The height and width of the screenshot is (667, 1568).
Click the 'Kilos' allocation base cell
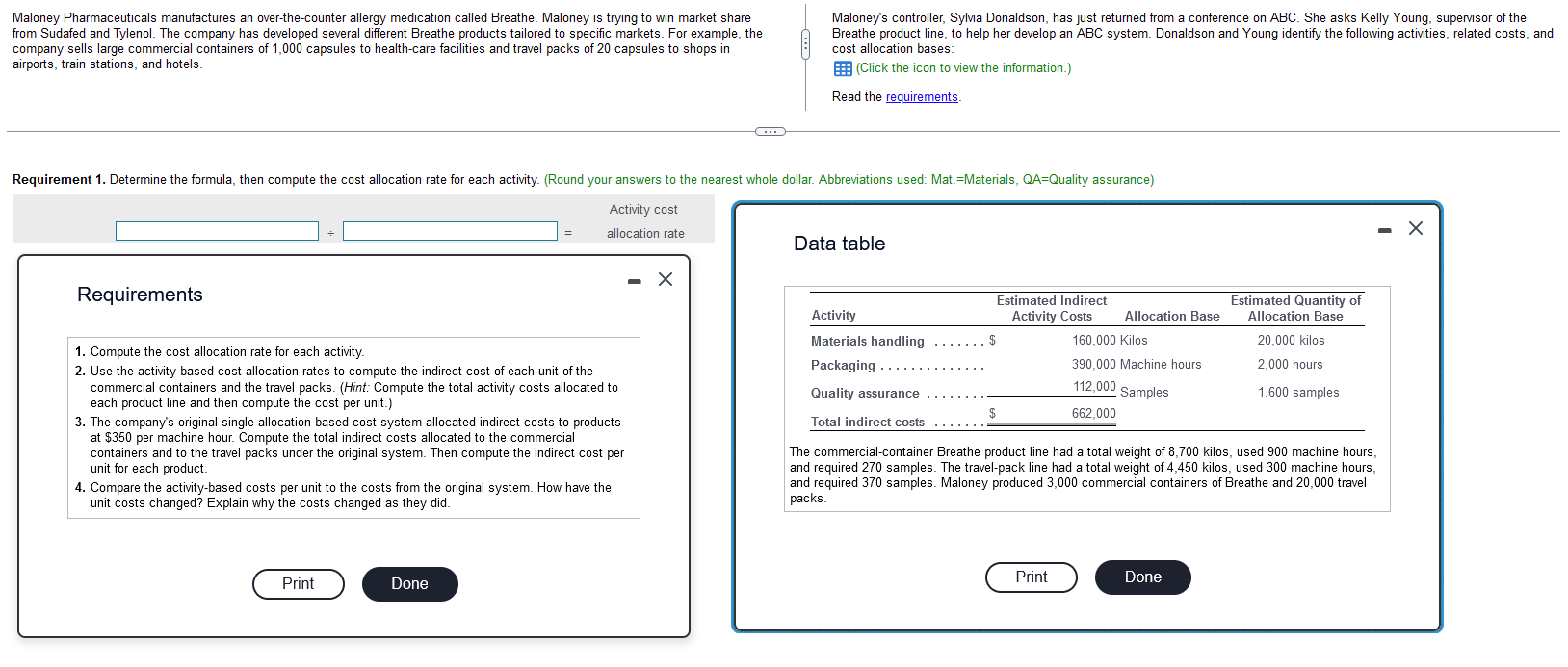pyautogui.click(x=1134, y=341)
